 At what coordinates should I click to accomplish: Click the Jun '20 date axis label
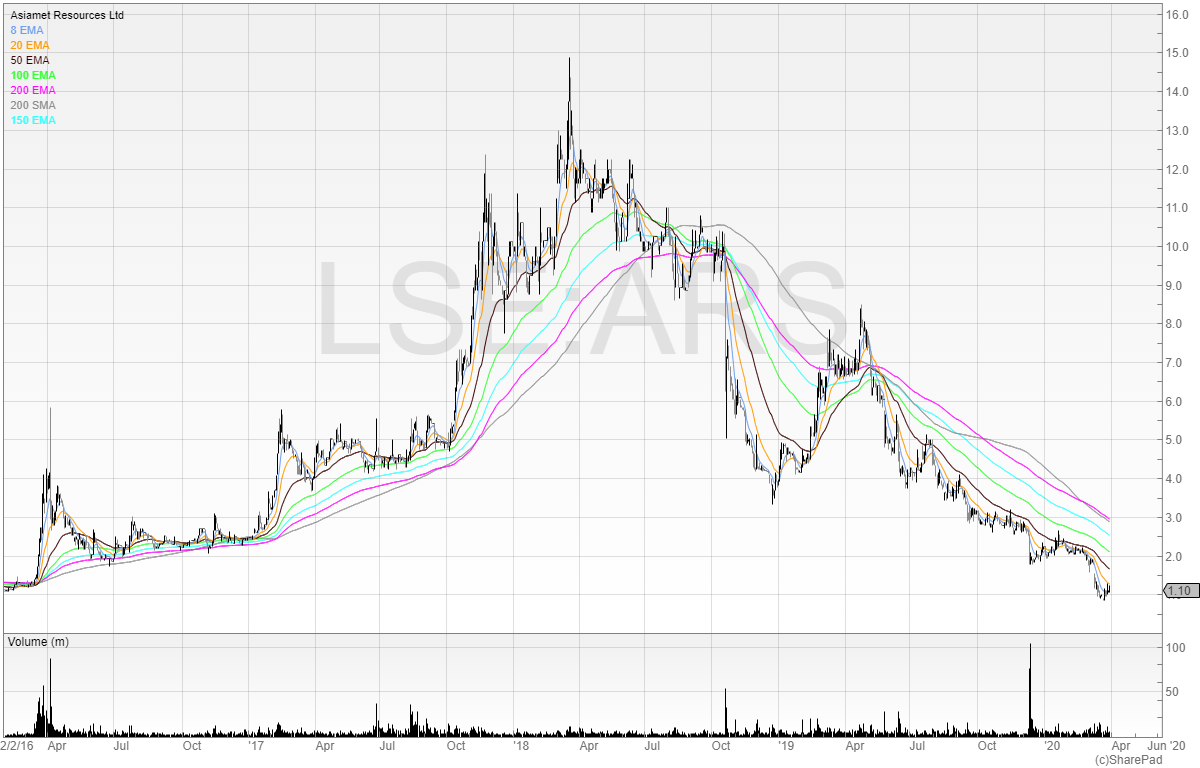[1165, 745]
